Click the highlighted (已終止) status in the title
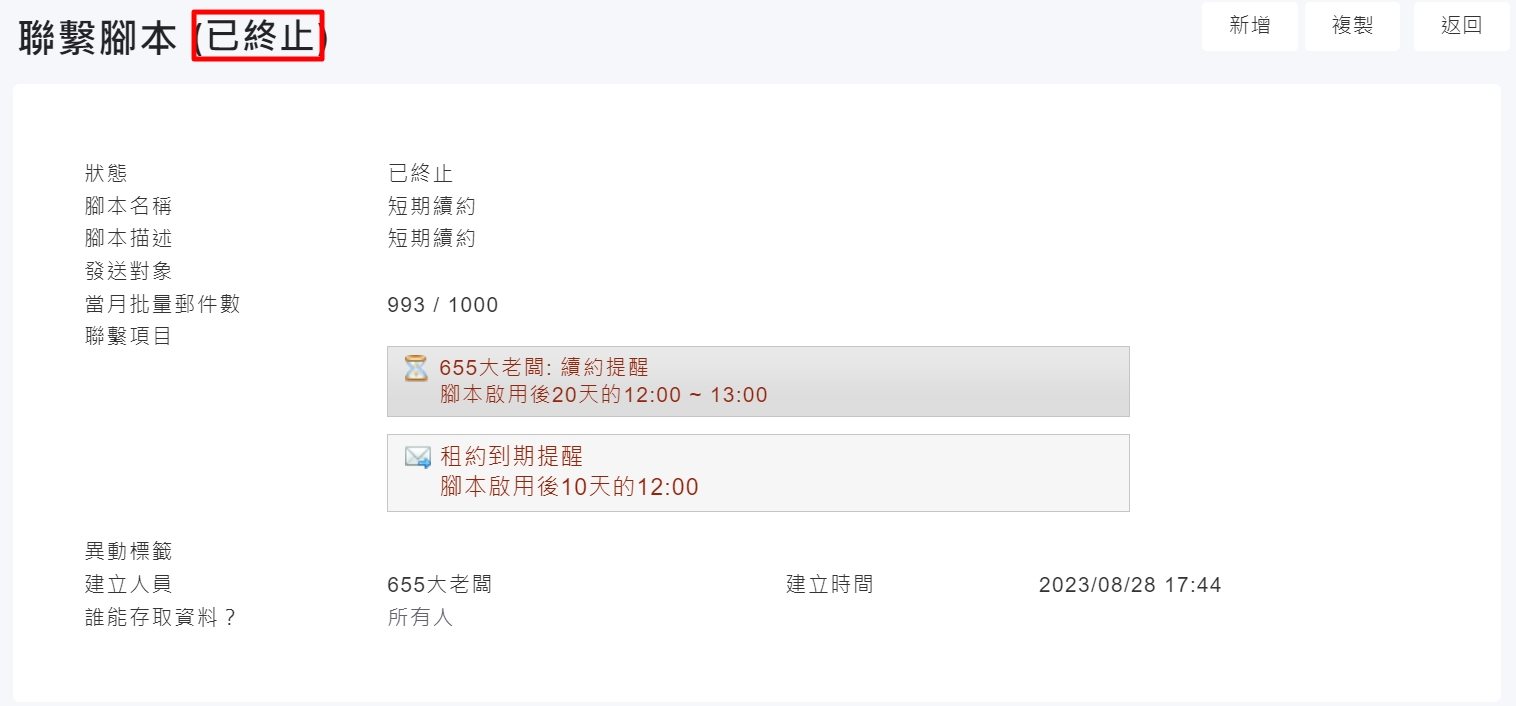Viewport: 1516px width, 706px height. point(258,36)
